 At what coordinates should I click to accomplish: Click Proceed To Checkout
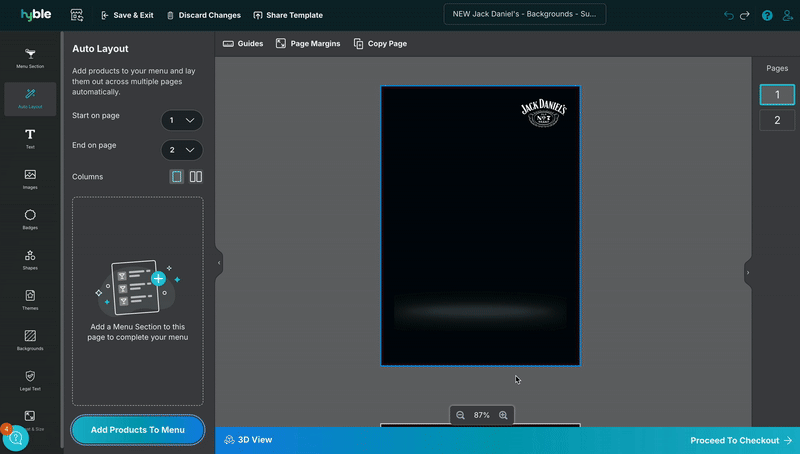point(741,440)
